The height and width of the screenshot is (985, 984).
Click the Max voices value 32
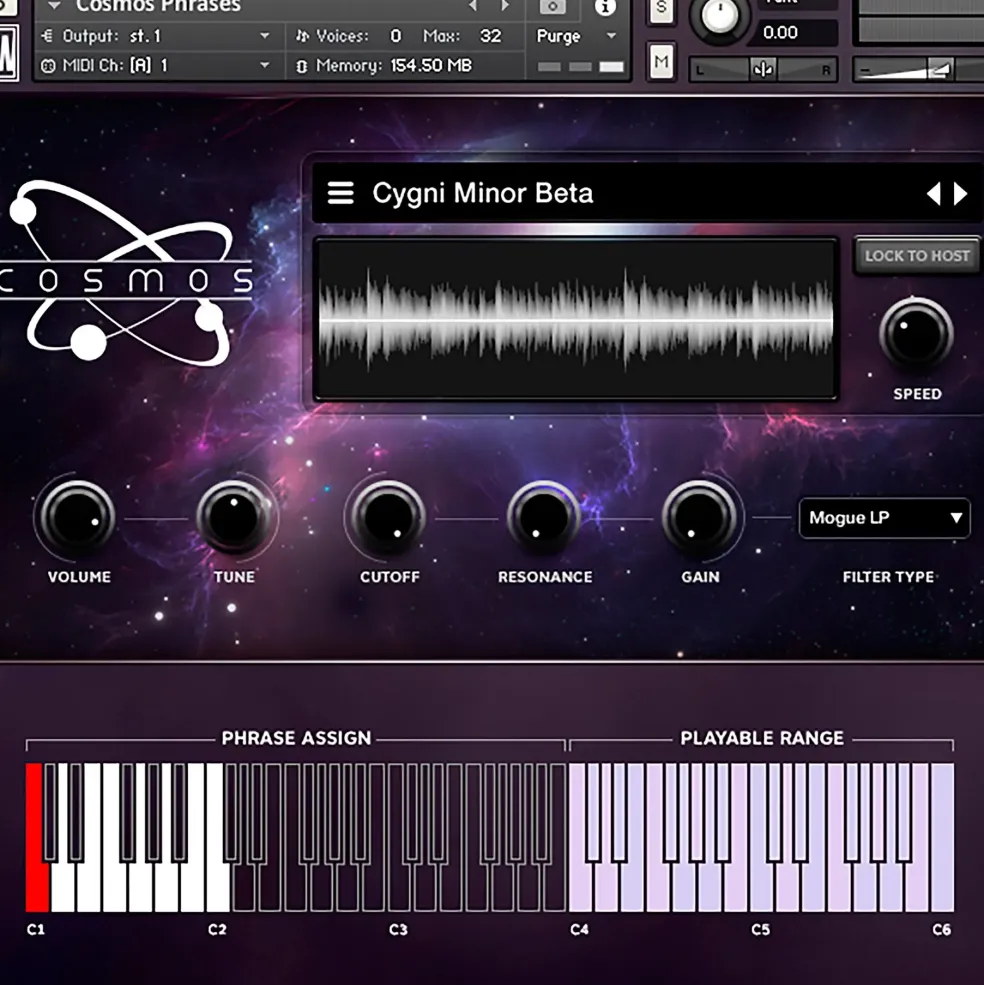click(x=491, y=36)
